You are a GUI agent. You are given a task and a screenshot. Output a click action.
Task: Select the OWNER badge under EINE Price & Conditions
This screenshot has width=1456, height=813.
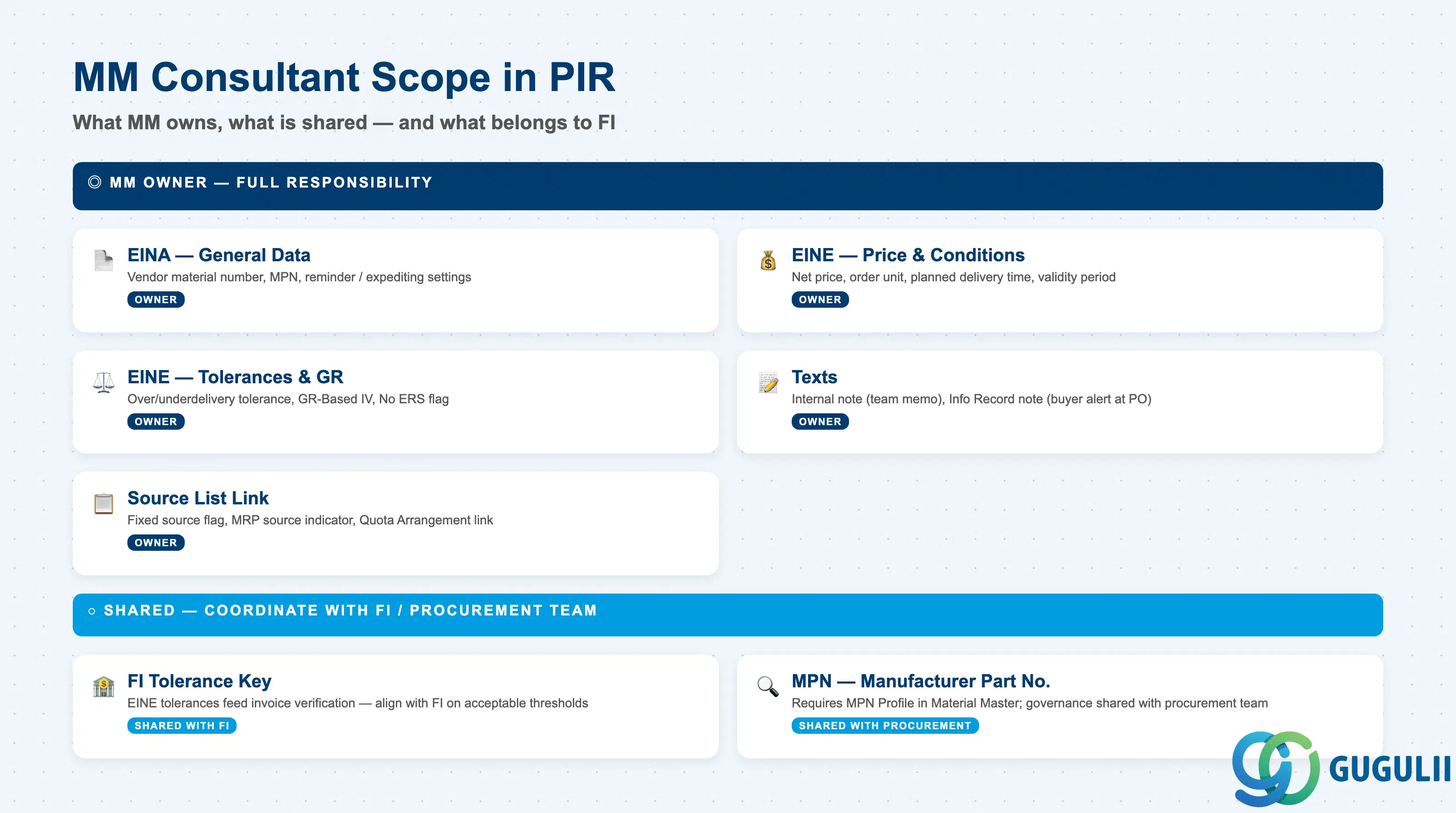[x=820, y=300]
